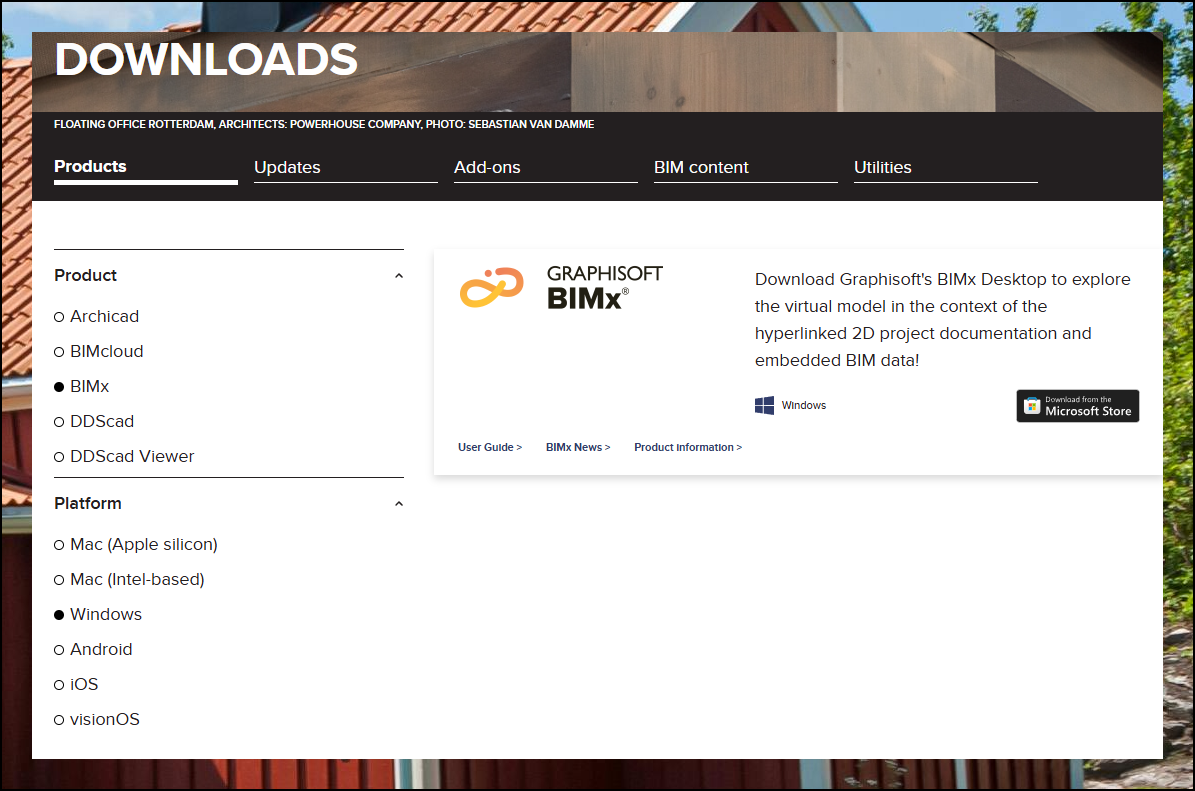
Task: Open the BIMx News link
Action: [x=578, y=447]
